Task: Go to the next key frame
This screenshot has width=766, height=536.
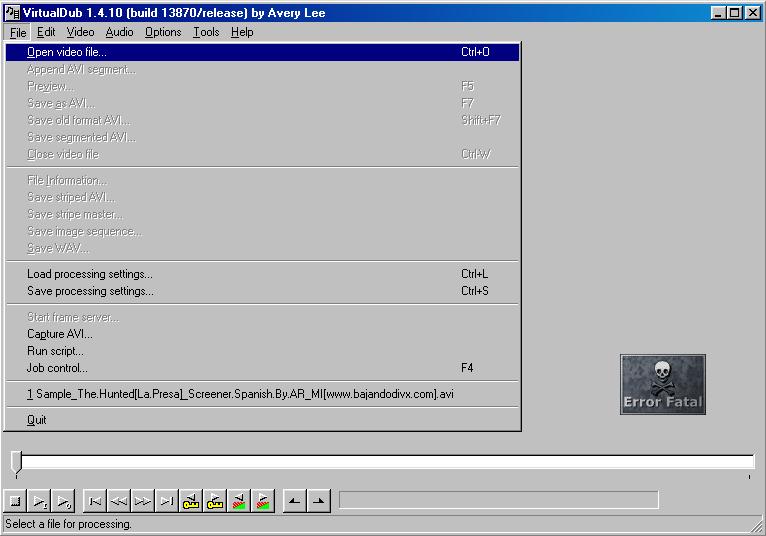Action: click(x=214, y=501)
